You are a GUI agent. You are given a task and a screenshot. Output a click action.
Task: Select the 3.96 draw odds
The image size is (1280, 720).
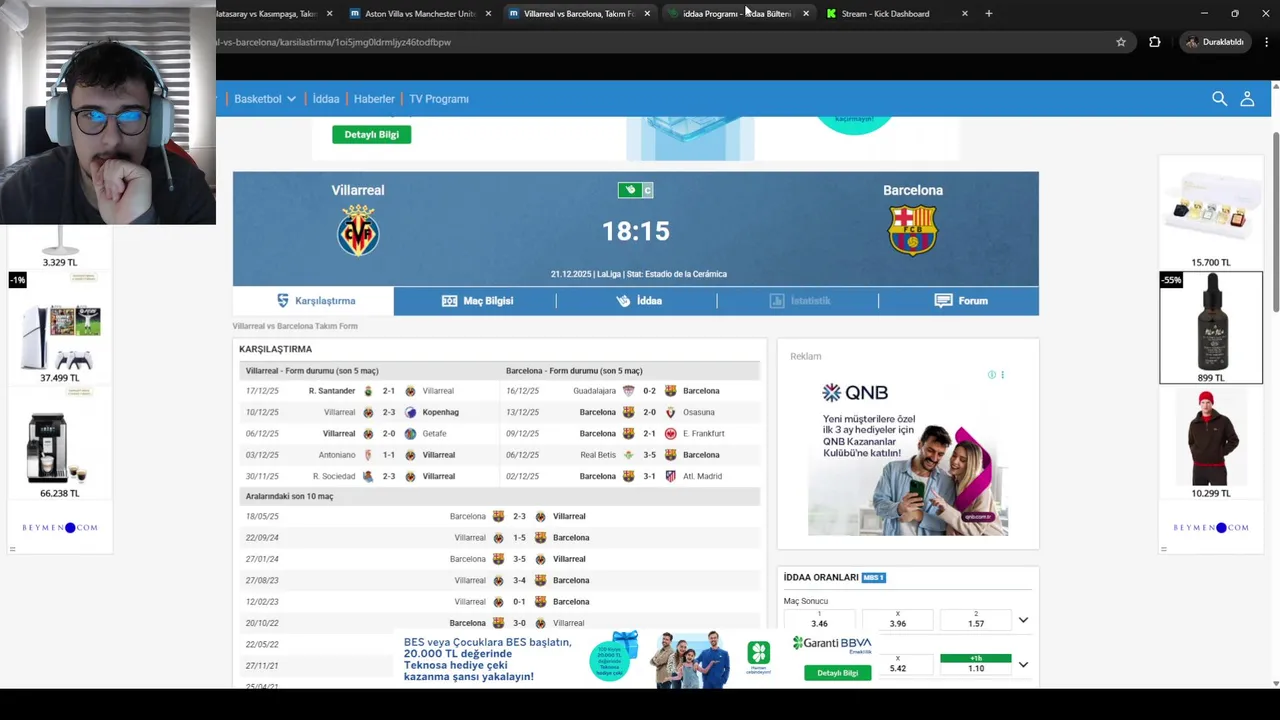click(898, 620)
